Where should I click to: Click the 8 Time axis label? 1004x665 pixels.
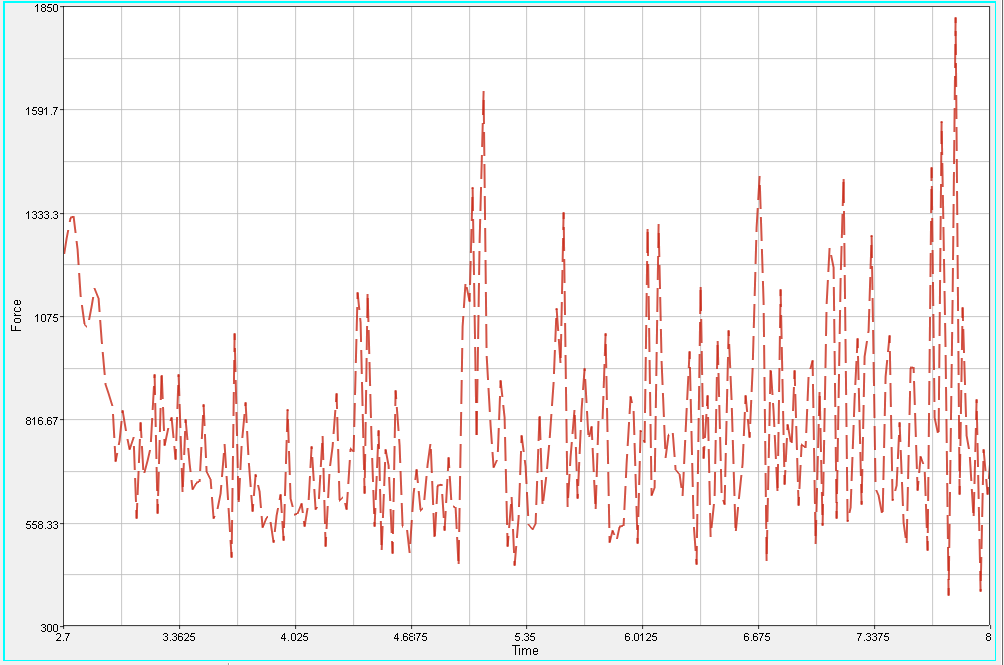click(989, 637)
